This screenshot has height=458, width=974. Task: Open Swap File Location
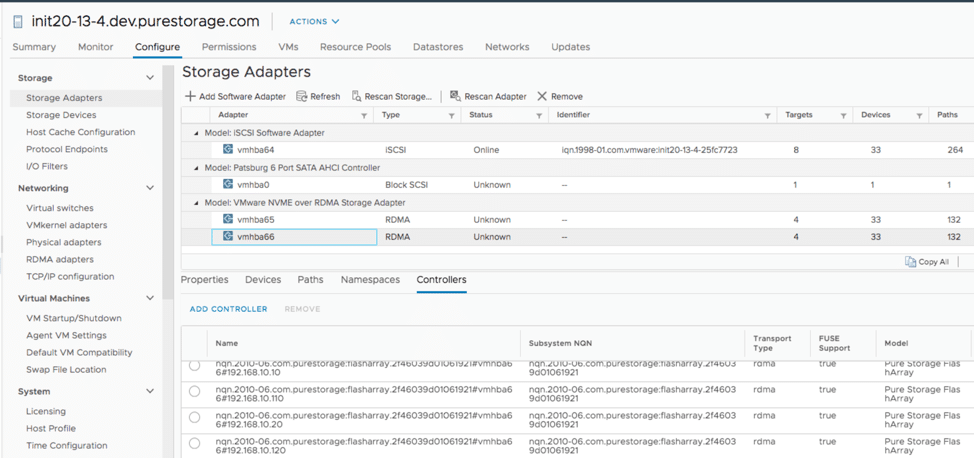[66, 369]
